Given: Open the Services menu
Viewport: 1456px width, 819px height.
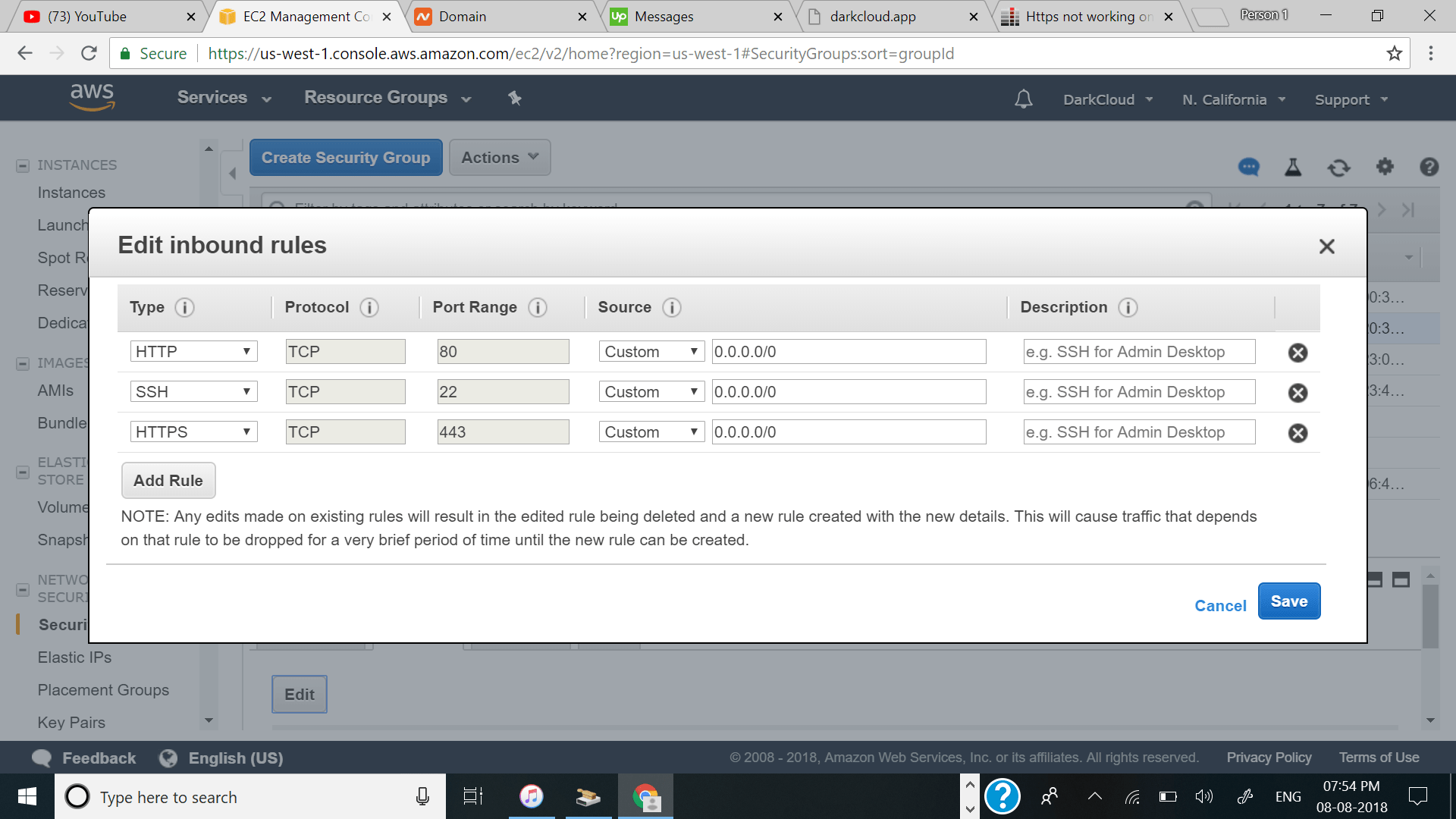Looking at the screenshot, I should point(224,98).
